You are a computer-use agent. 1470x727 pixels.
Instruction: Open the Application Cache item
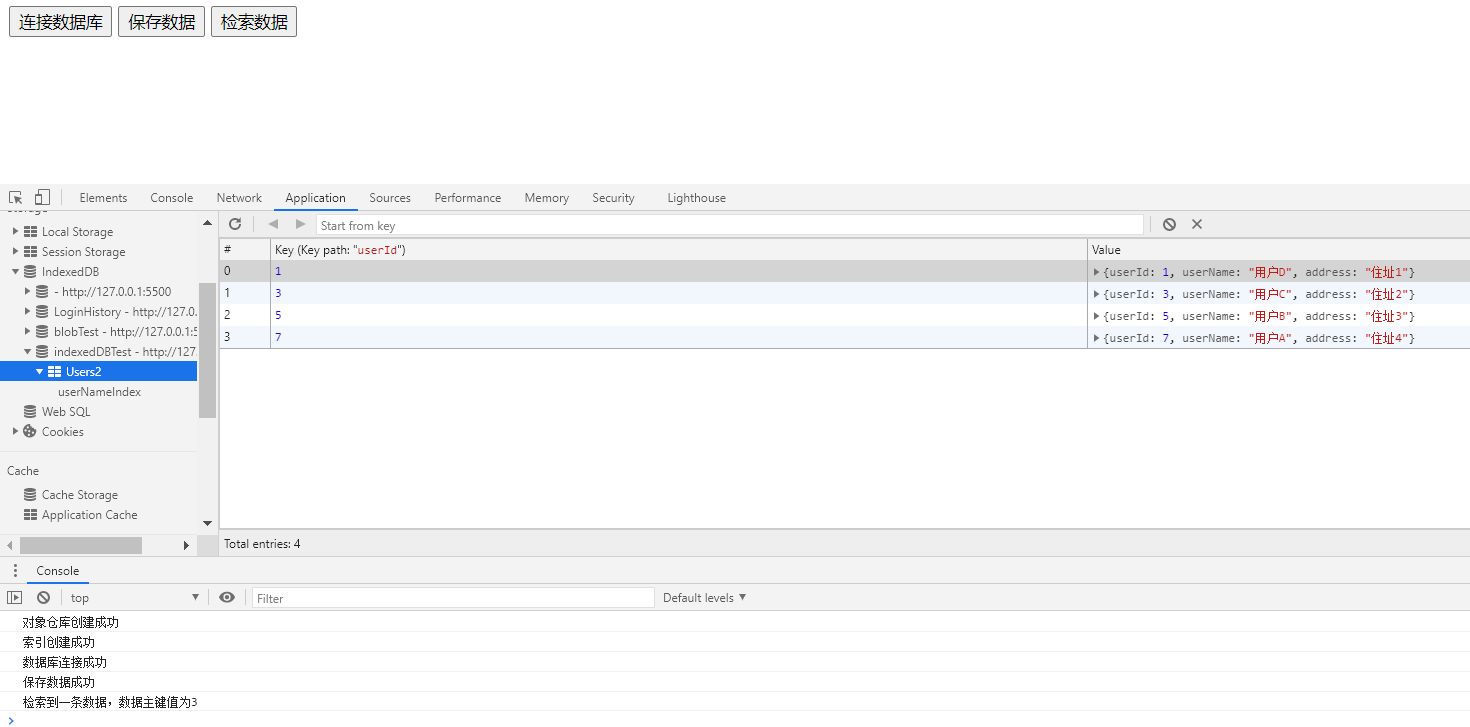click(89, 515)
